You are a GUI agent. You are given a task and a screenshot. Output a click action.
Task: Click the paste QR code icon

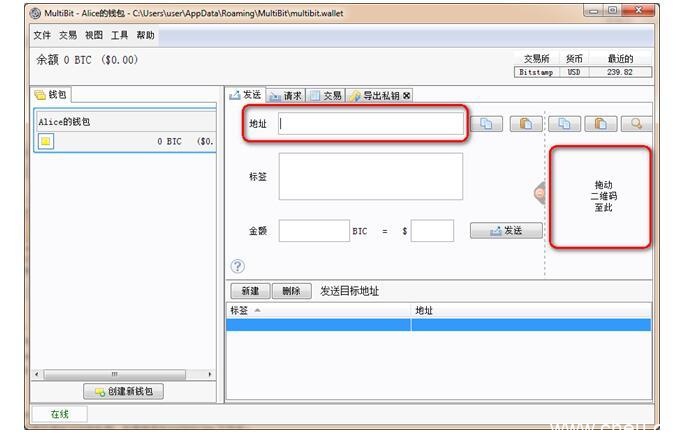[599, 124]
